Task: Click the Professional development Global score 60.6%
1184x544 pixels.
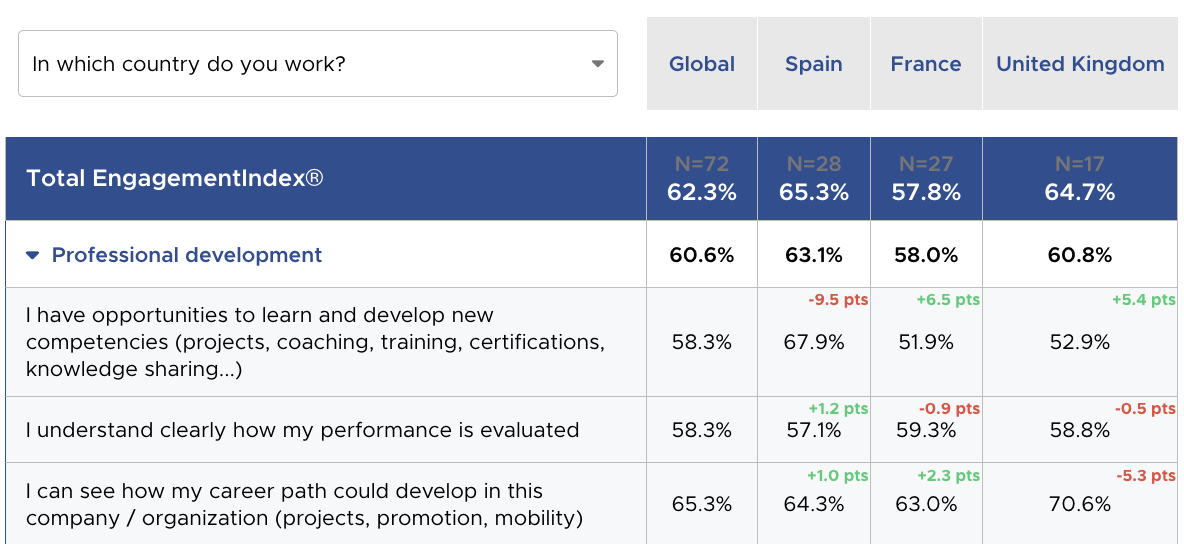Action: pyautogui.click(x=702, y=255)
